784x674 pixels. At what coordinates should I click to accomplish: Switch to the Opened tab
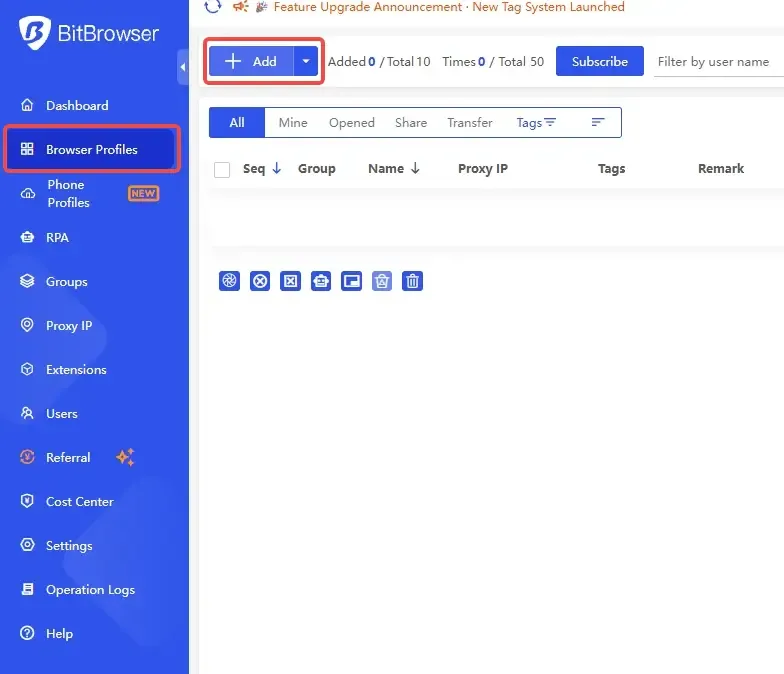coord(351,123)
